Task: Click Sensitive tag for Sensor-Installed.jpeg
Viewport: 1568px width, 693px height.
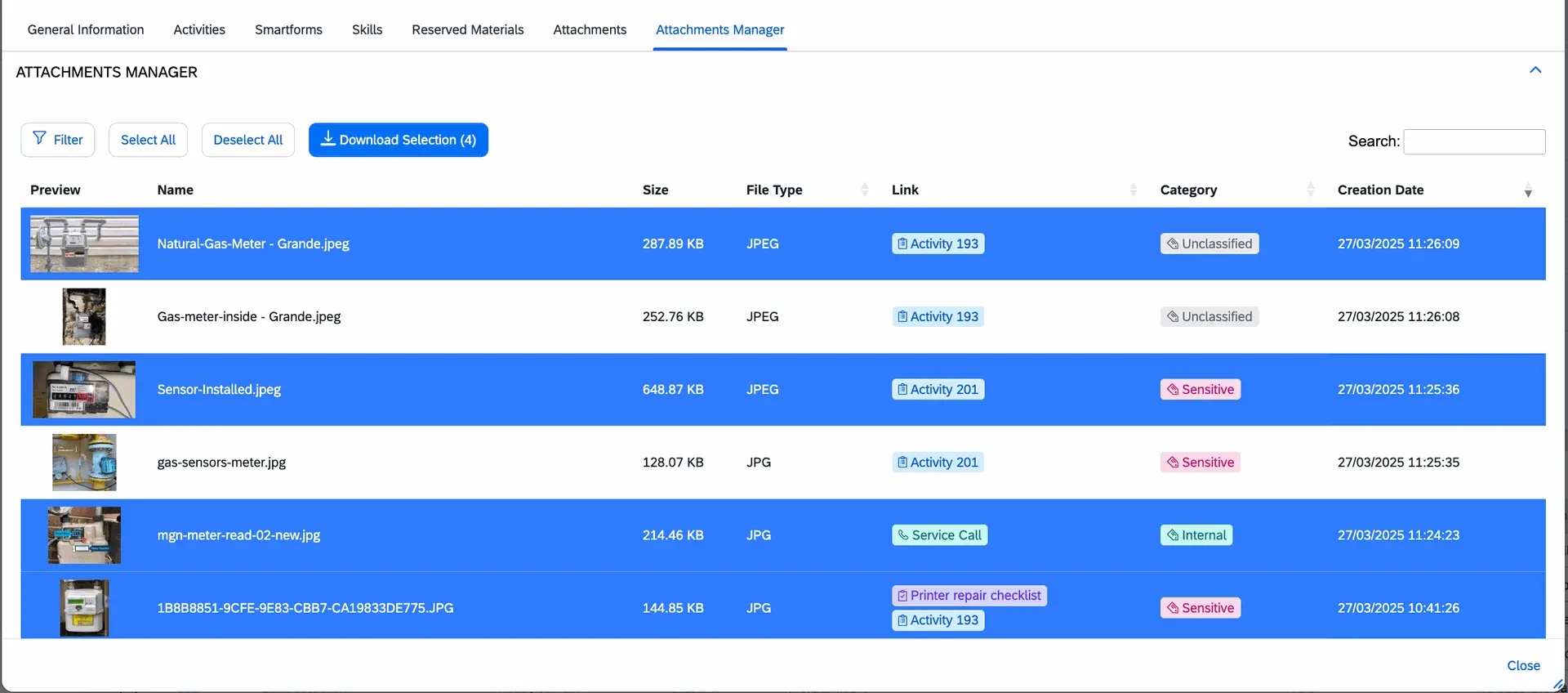Action: (x=1200, y=390)
